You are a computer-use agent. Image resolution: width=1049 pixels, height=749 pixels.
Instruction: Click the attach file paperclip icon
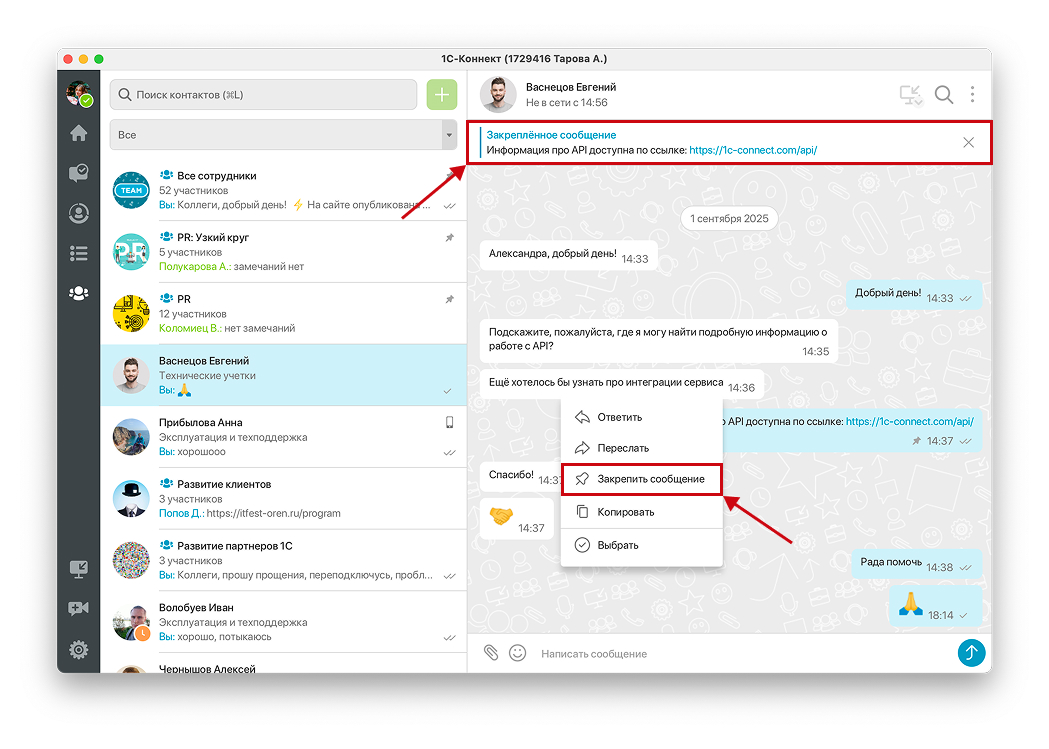tap(491, 653)
